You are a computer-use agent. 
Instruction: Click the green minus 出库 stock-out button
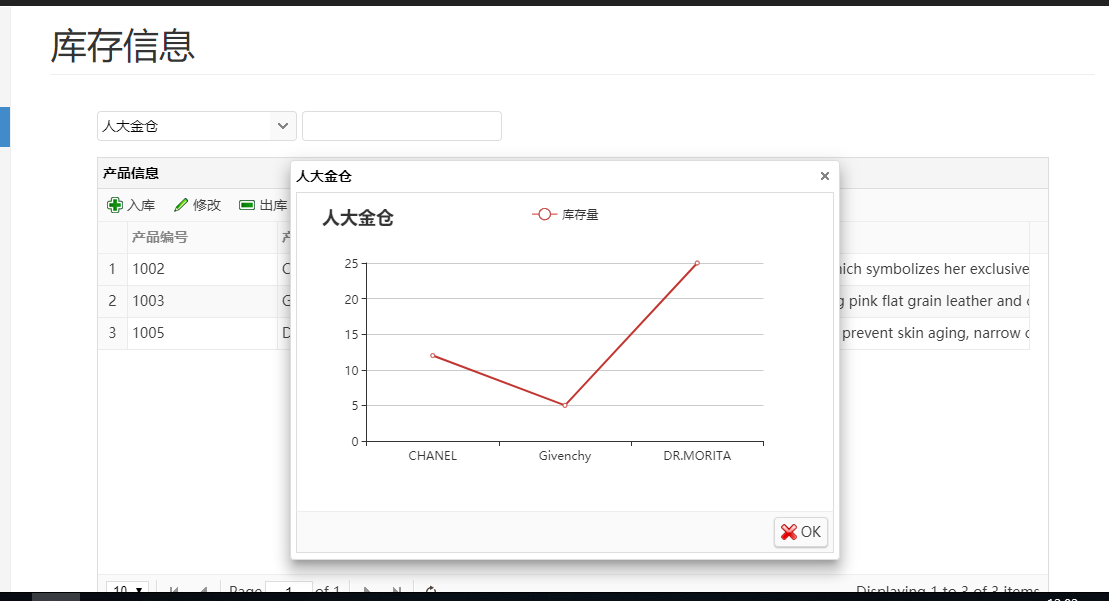tap(263, 205)
